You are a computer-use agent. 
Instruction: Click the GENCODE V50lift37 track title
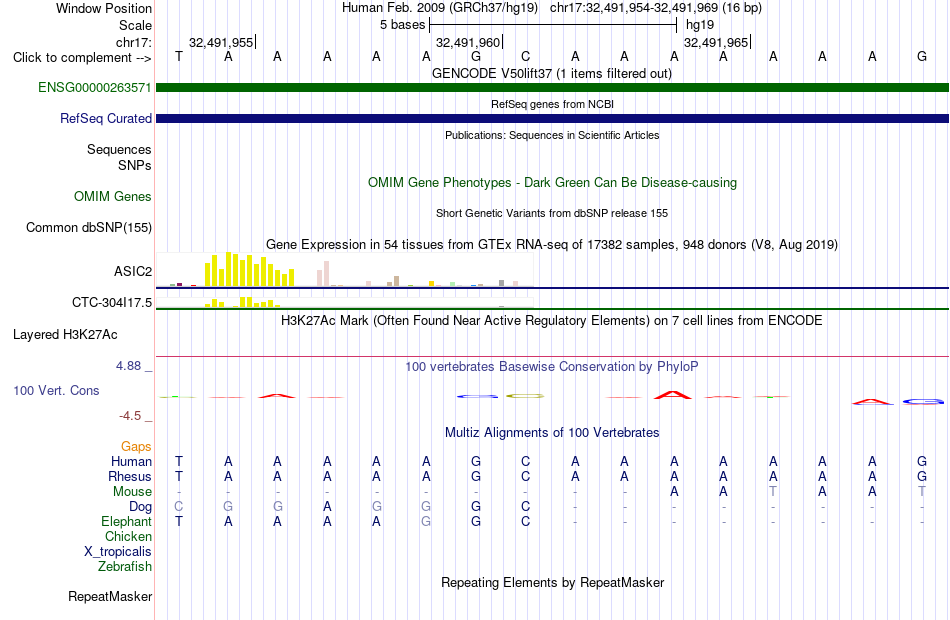552,73
